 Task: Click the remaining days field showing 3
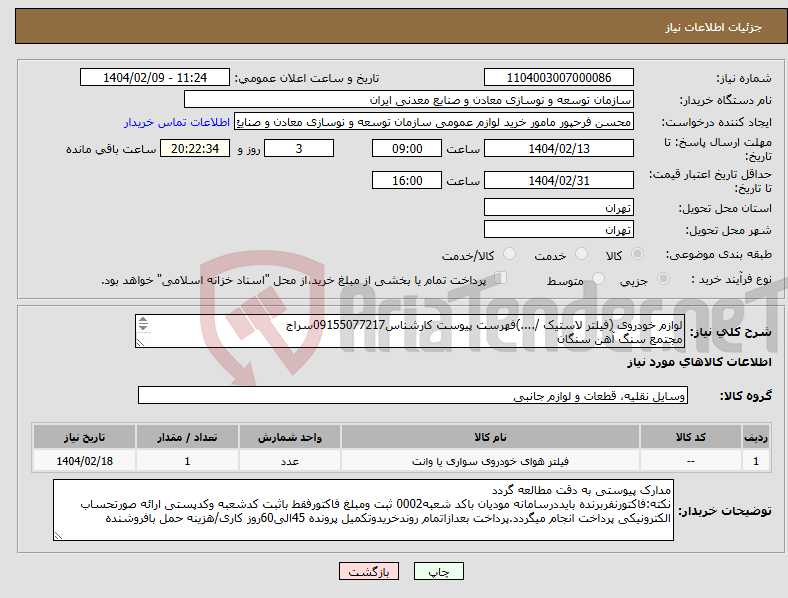[299, 149]
